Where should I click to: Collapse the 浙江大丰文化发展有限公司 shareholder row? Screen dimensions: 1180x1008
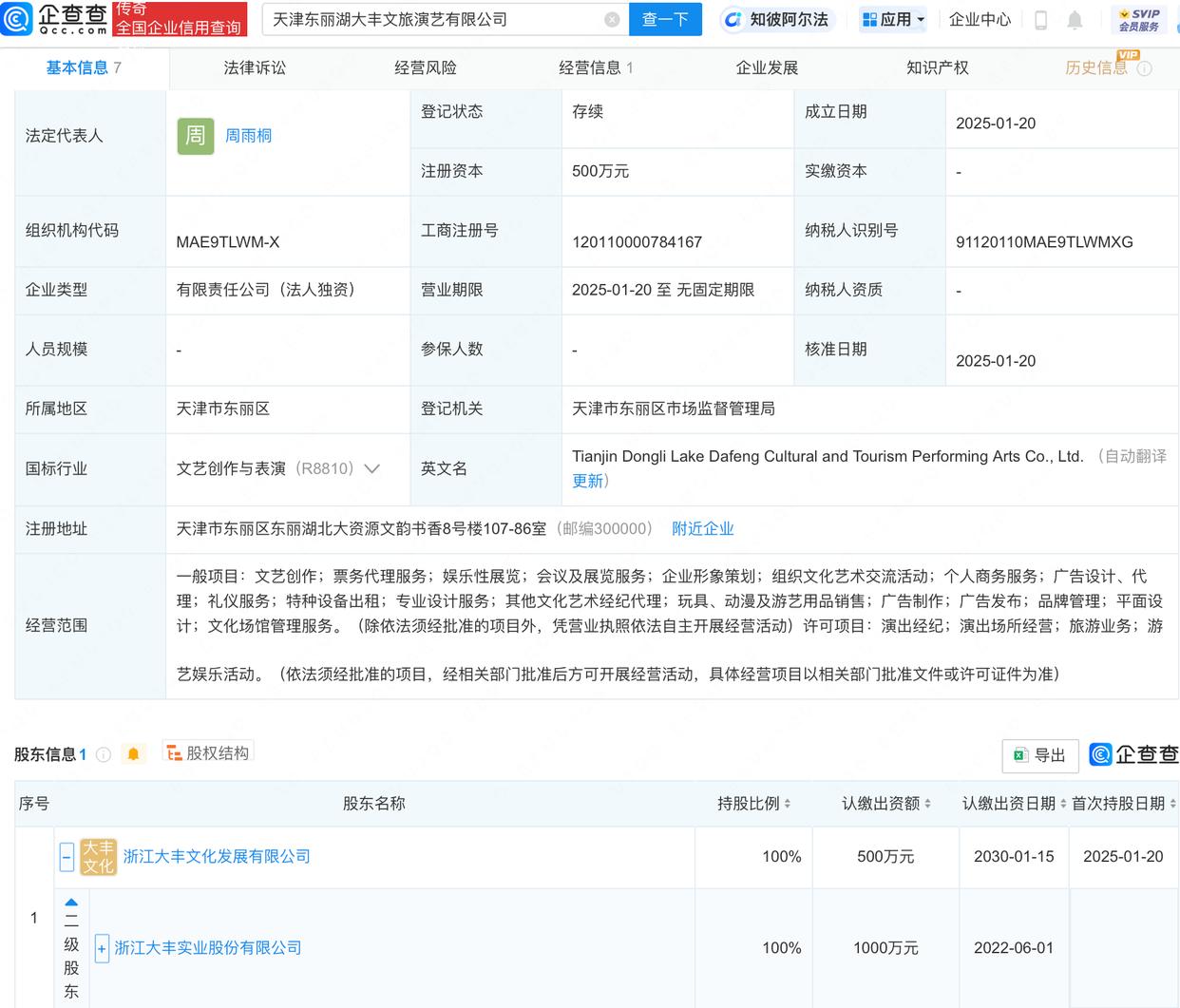coord(67,857)
